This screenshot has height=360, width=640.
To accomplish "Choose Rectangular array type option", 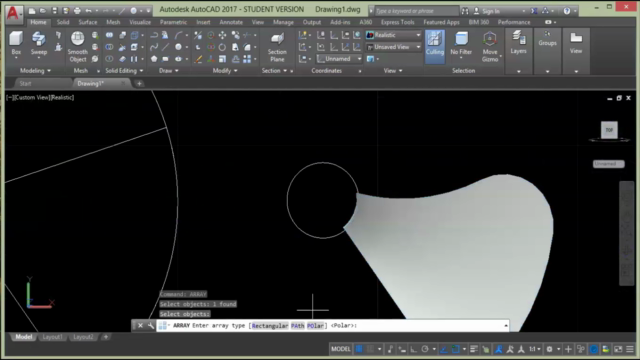I will coord(270,326).
